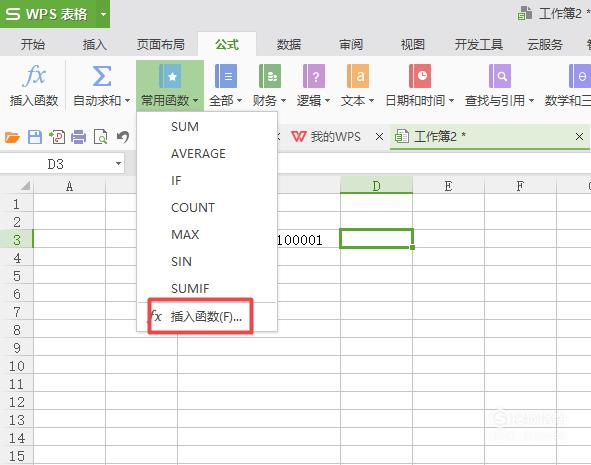Choose COUNT from the function menu
Image resolution: width=591 pixels, height=465 pixels.
tap(207, 208)
